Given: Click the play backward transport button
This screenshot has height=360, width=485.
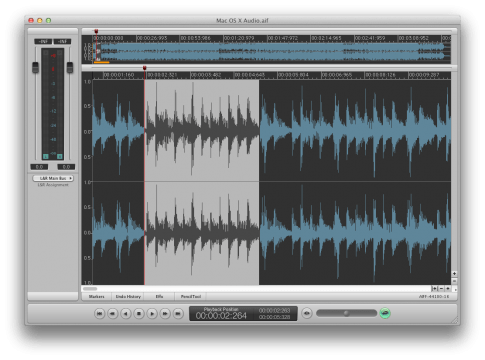Looking at the screenshot, I should [126, 314].
